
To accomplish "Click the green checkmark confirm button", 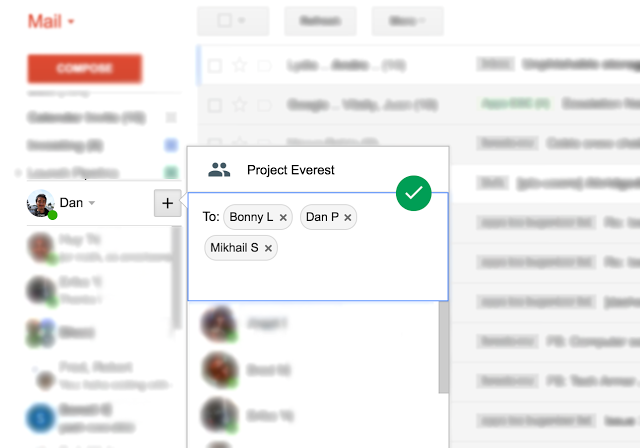I will tap(413, 193).
